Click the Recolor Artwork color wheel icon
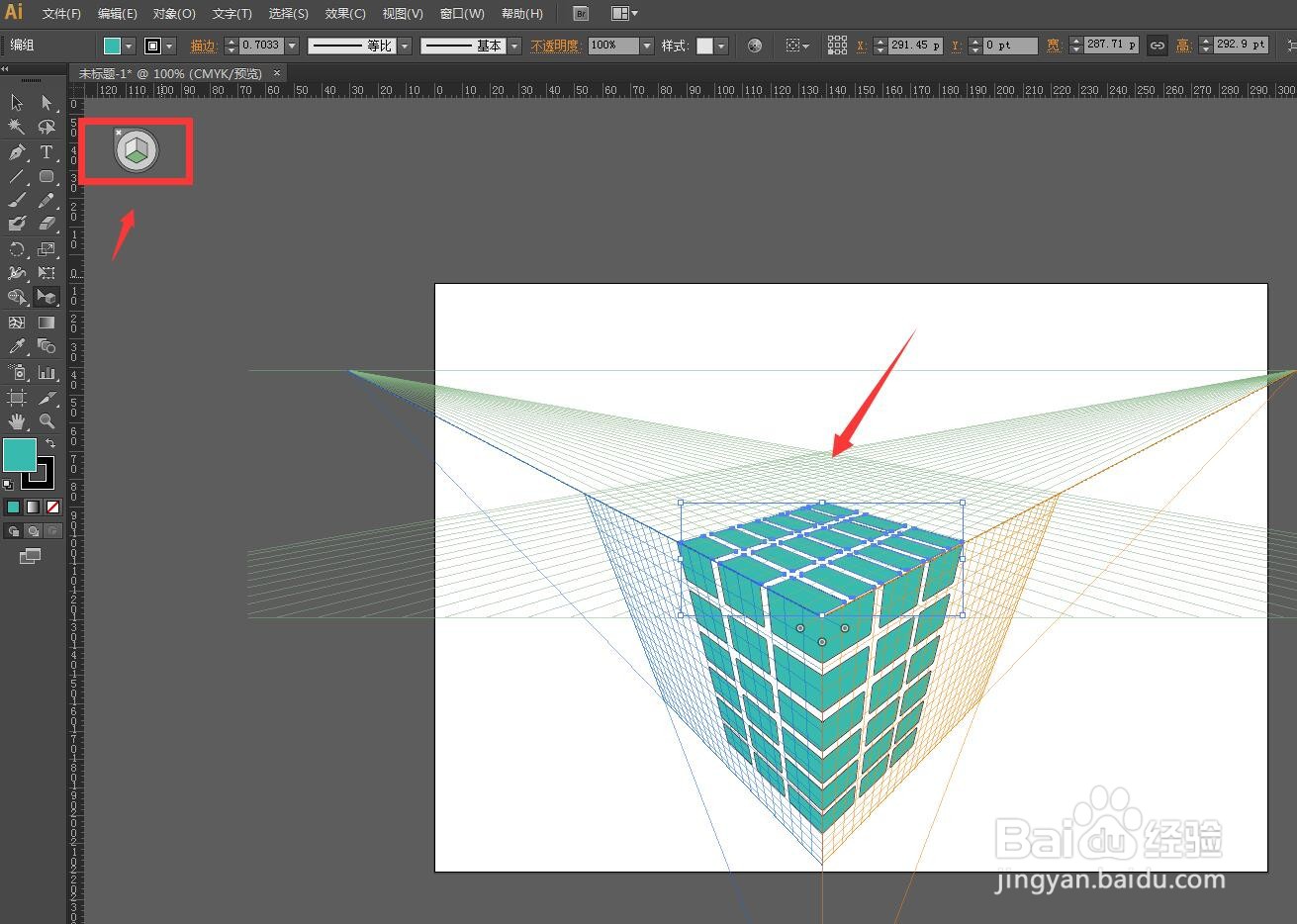This screenshot has height=924, width=1297. (755, 46)
